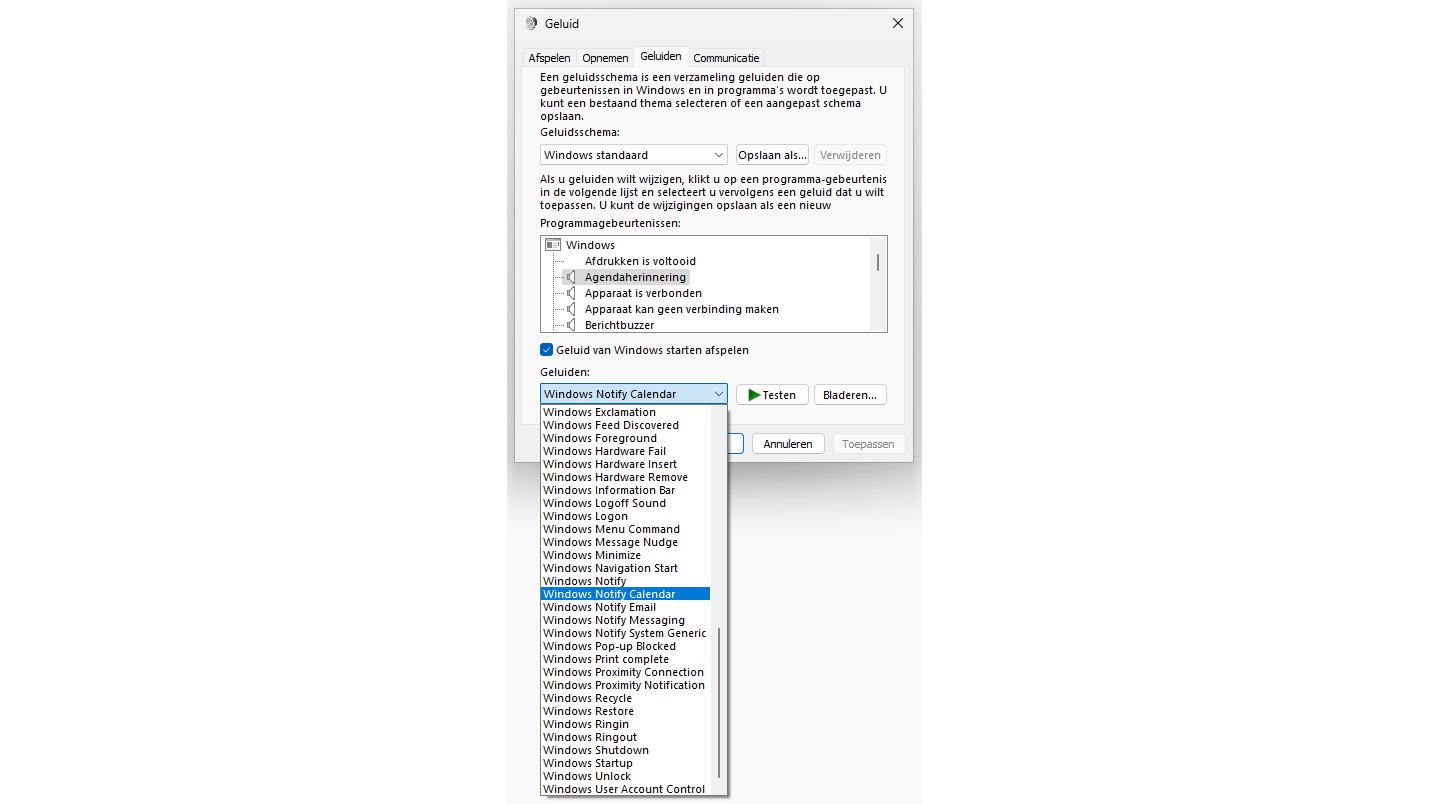Choose Windows Notify Email sound
Image resolution: width=1429 pixels, height=804 pixels.
(x=626, y=607)
